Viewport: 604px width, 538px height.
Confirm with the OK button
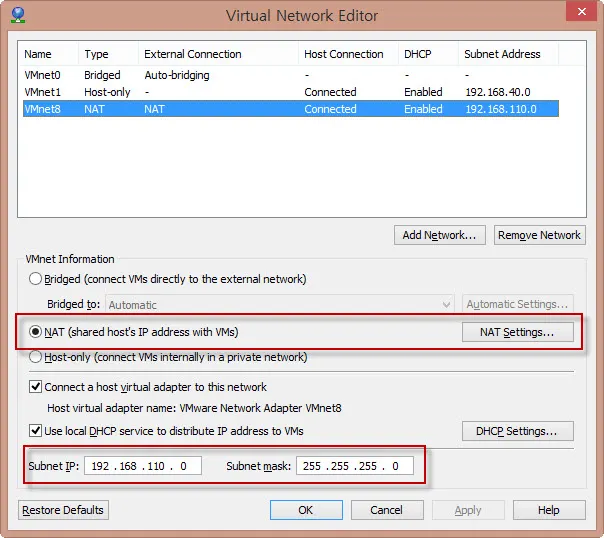(306, 510)
